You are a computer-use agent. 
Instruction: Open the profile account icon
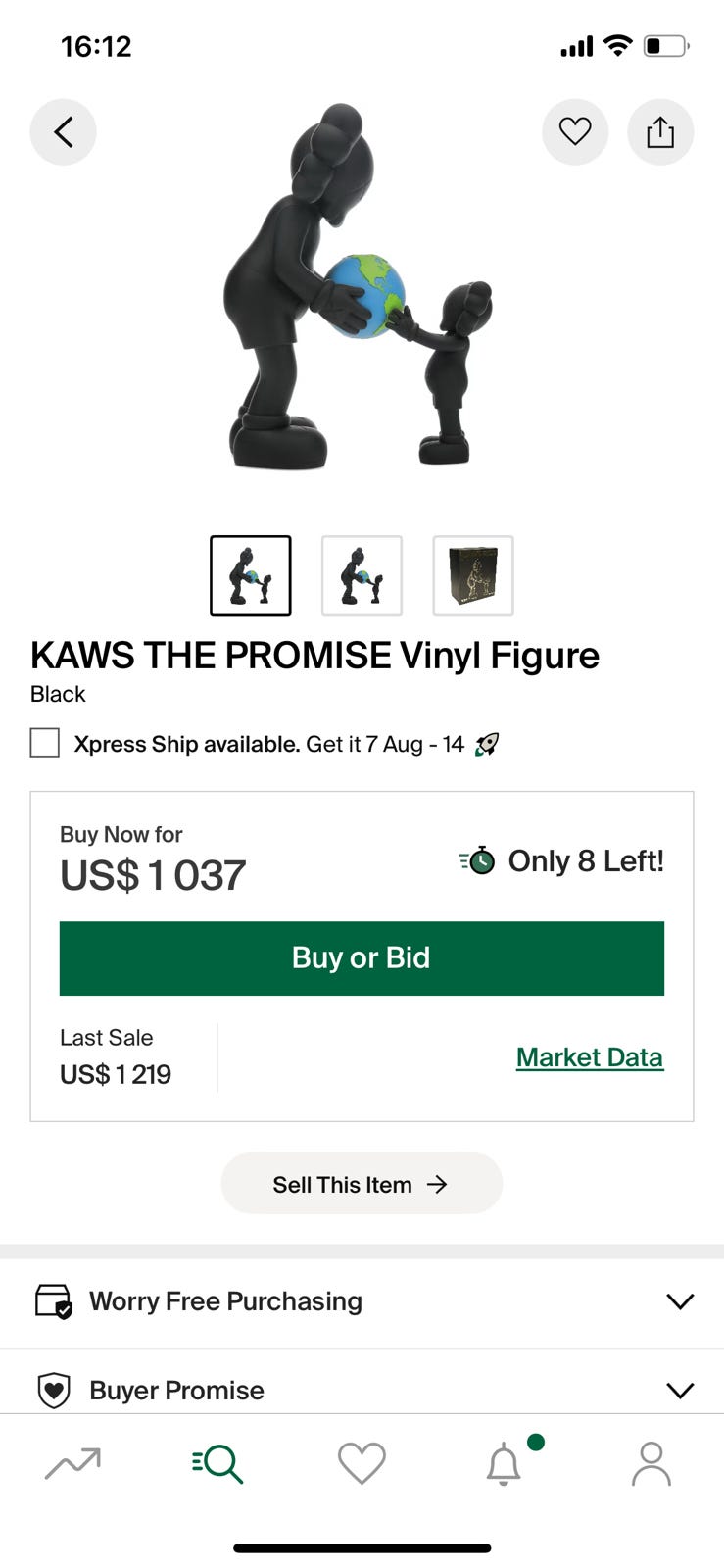651,1463
